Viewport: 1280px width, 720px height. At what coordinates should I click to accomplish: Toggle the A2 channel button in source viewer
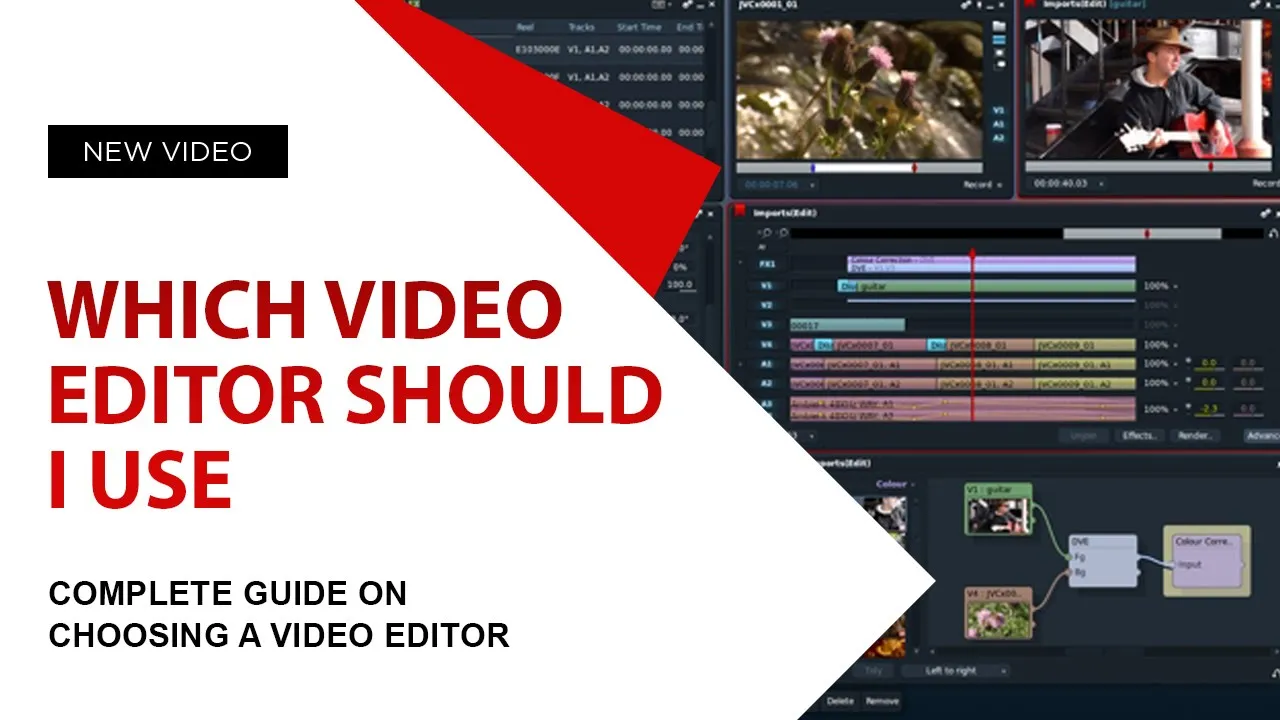pyautogui.click(x=999, y=137)
